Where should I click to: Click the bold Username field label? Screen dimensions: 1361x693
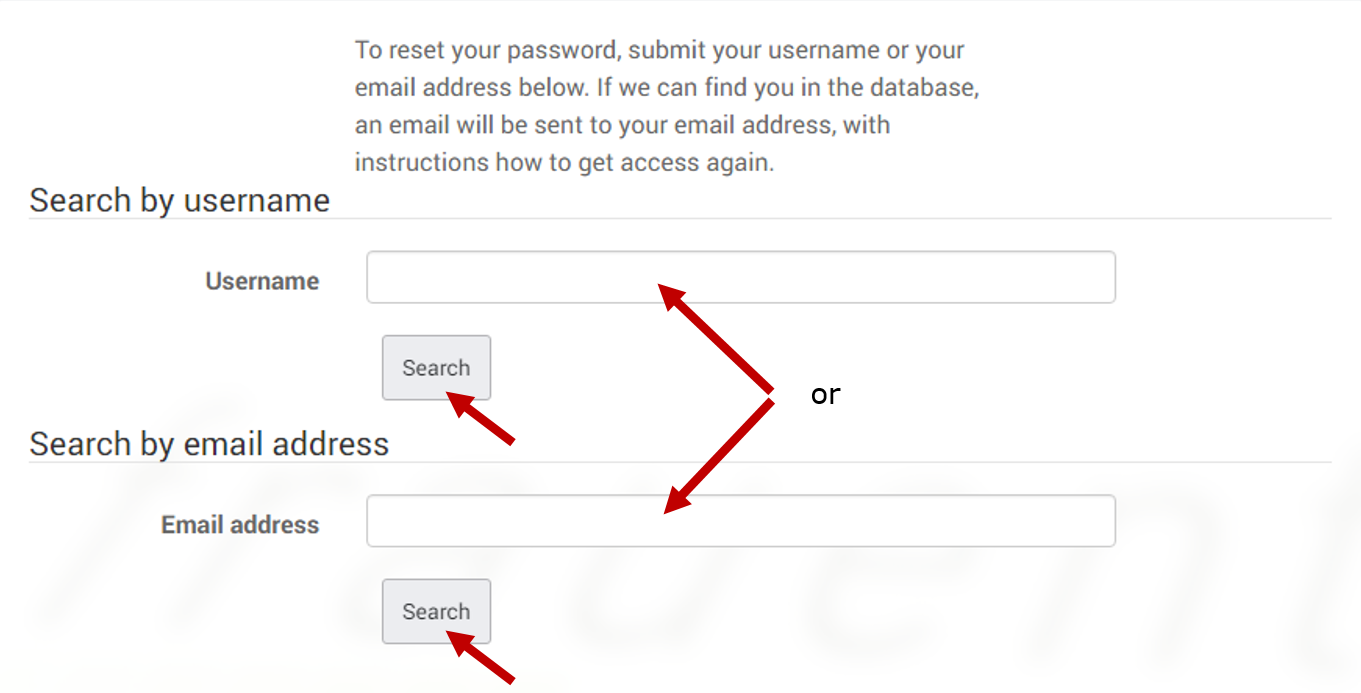click(262, 282)
